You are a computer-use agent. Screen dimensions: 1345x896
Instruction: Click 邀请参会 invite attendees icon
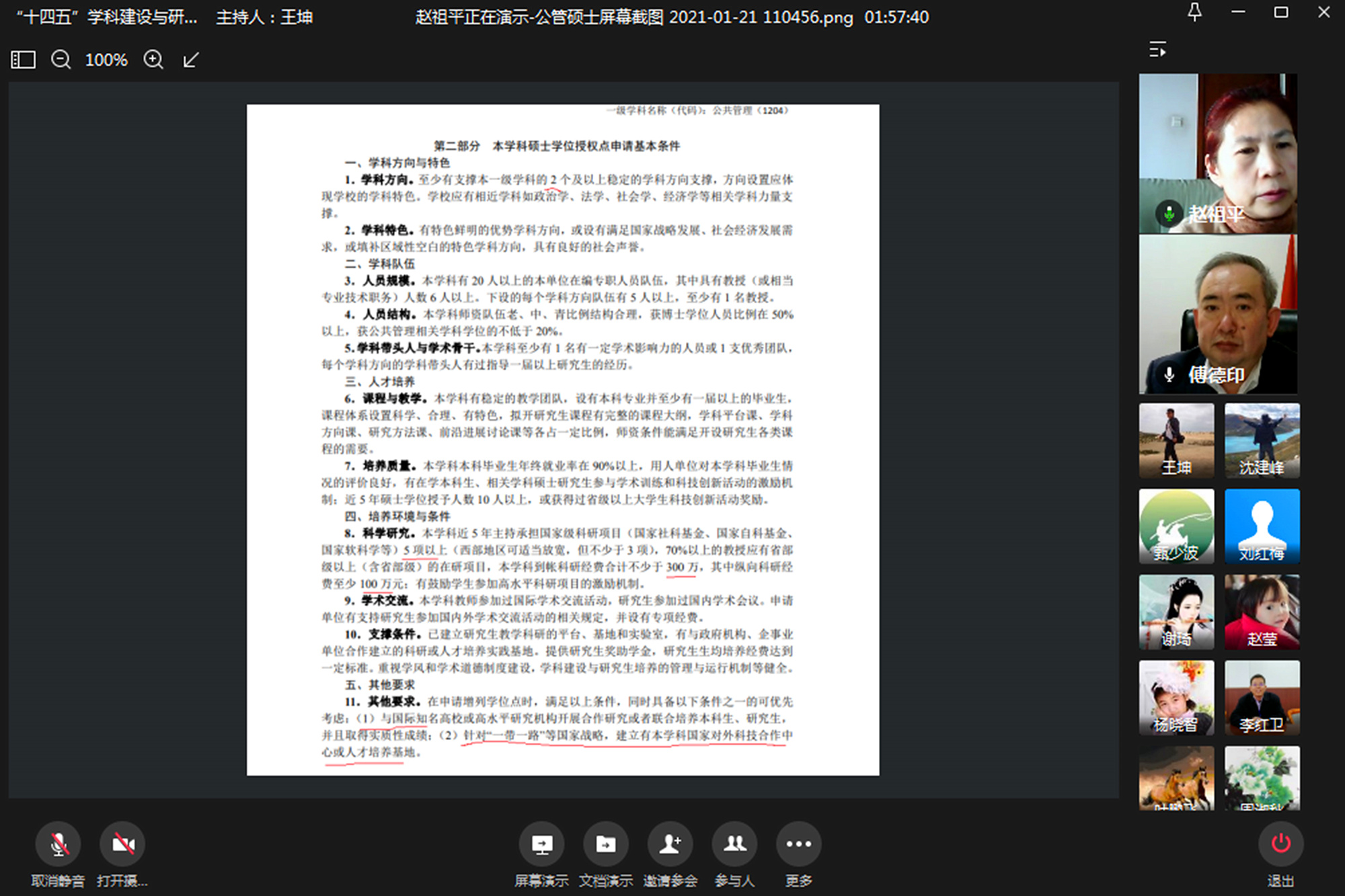point(670,844)
